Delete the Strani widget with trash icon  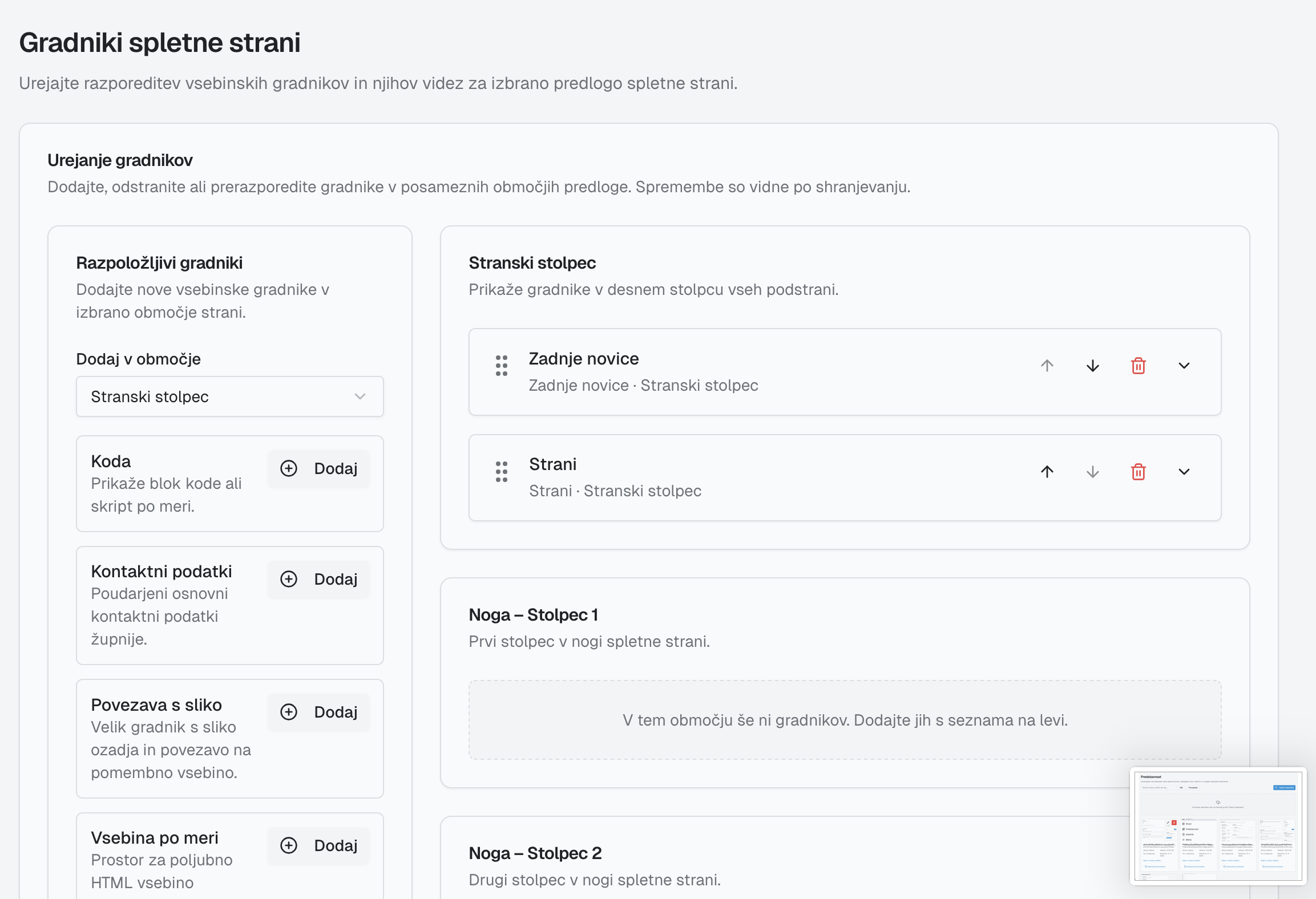1138,472
